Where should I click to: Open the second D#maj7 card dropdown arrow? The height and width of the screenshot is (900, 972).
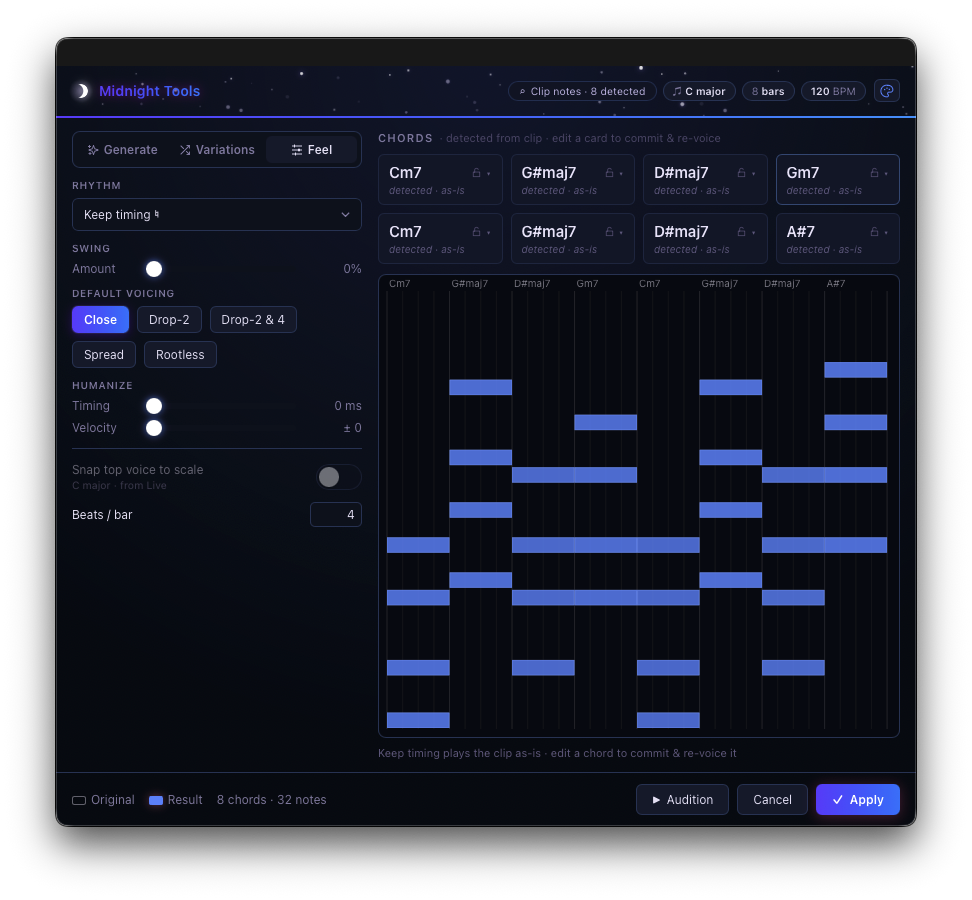[x=753, y=232]
